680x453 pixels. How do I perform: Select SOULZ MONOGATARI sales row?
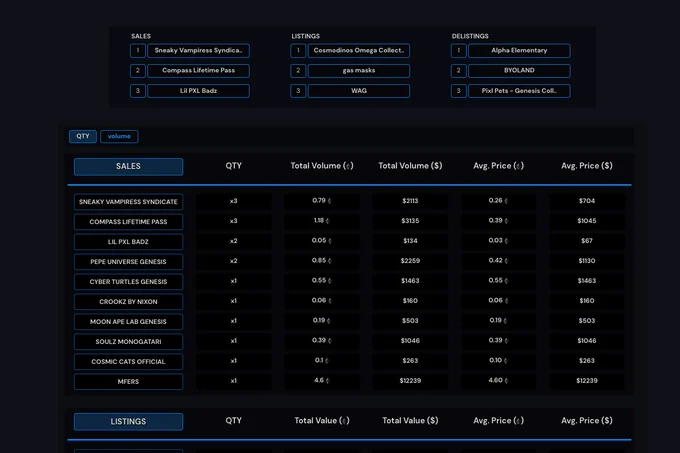[x=128, y=341]
